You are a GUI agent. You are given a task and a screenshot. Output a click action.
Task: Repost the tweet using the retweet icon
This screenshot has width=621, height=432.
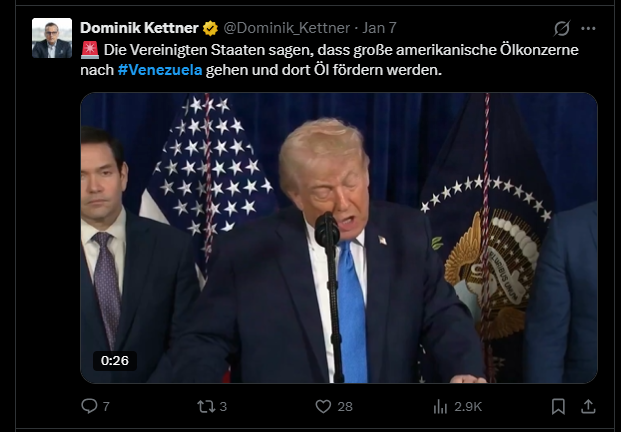204,407
